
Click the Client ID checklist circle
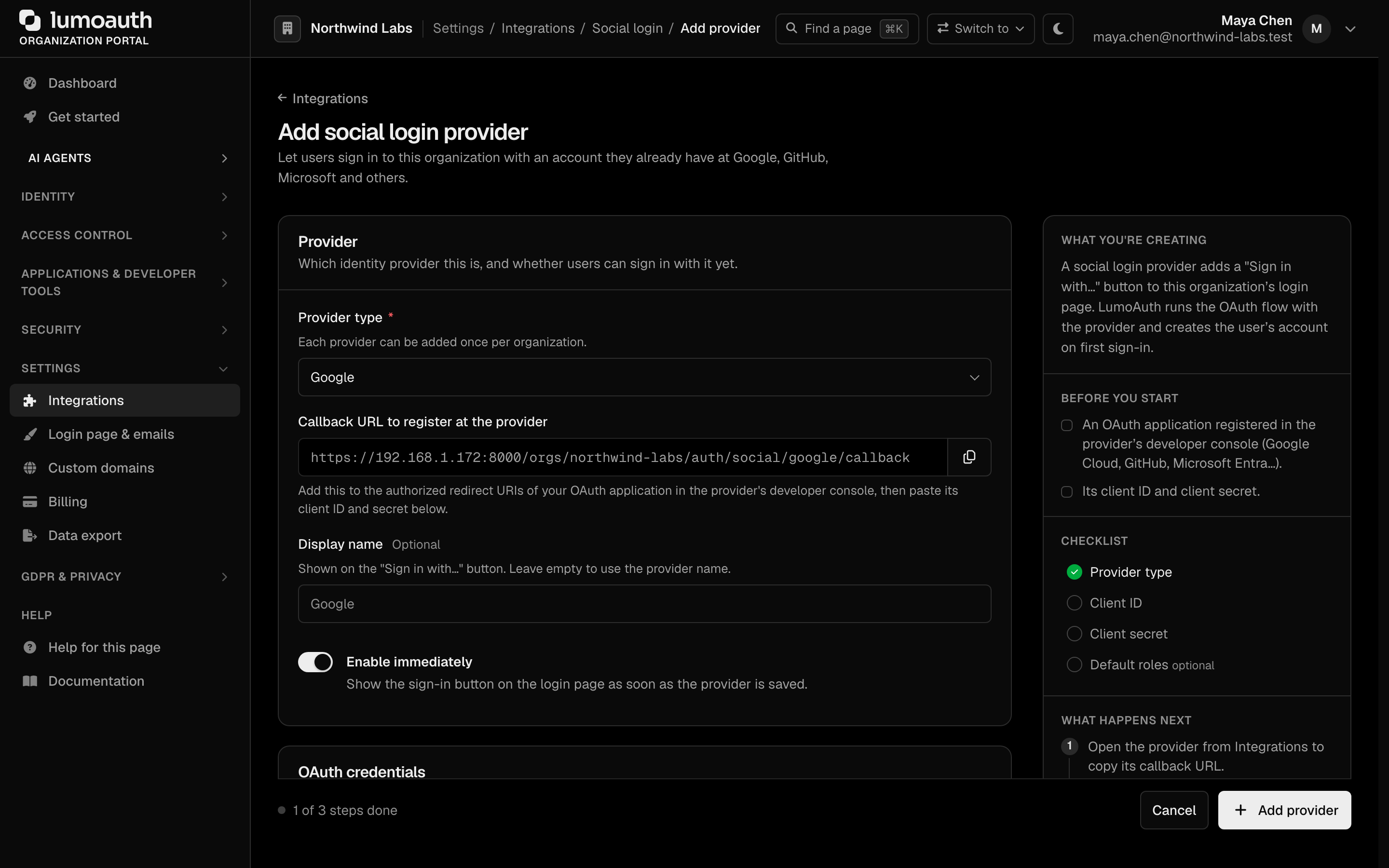click(1074, 603)
